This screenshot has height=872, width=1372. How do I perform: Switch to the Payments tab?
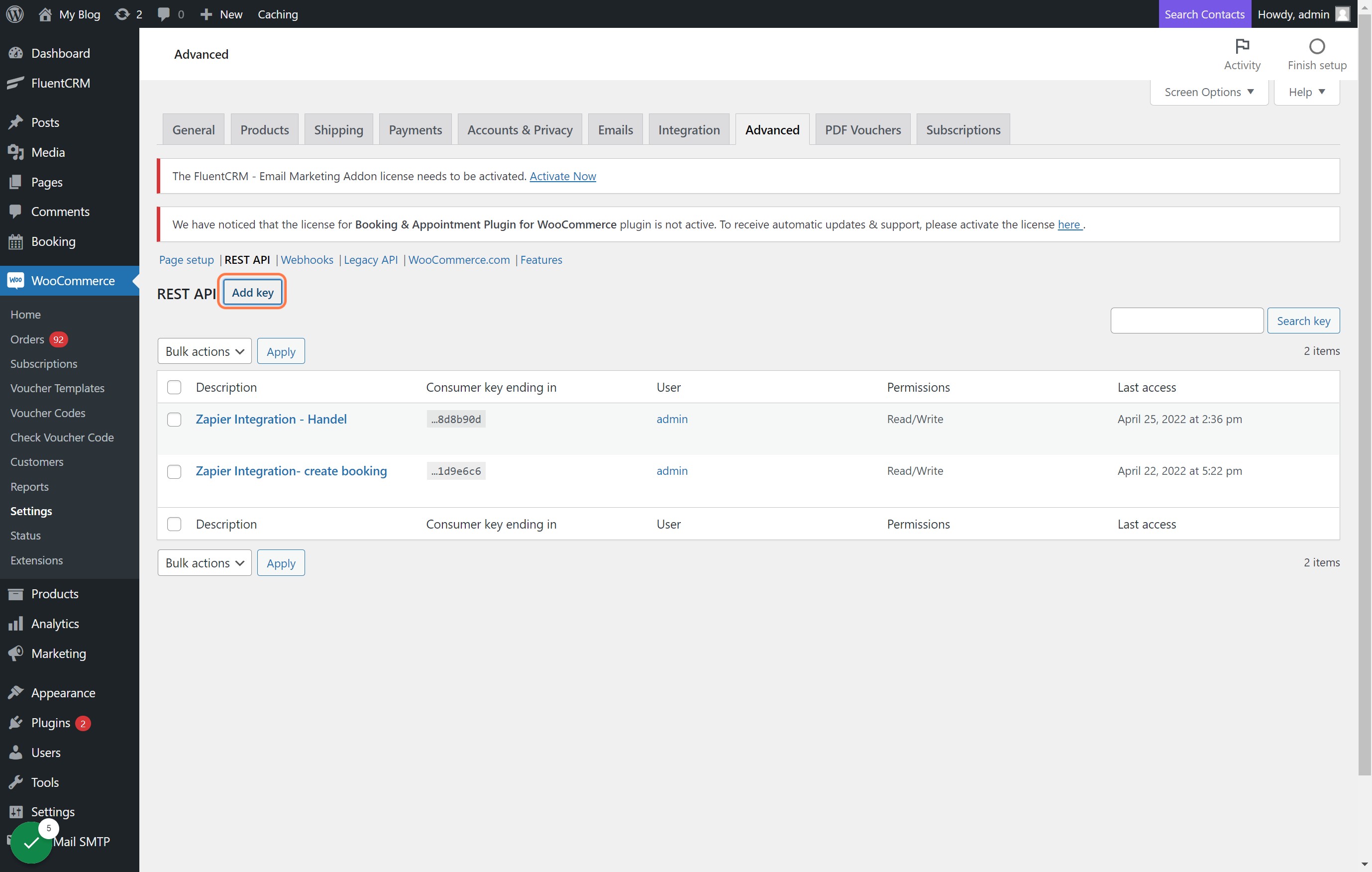(415, 129)
